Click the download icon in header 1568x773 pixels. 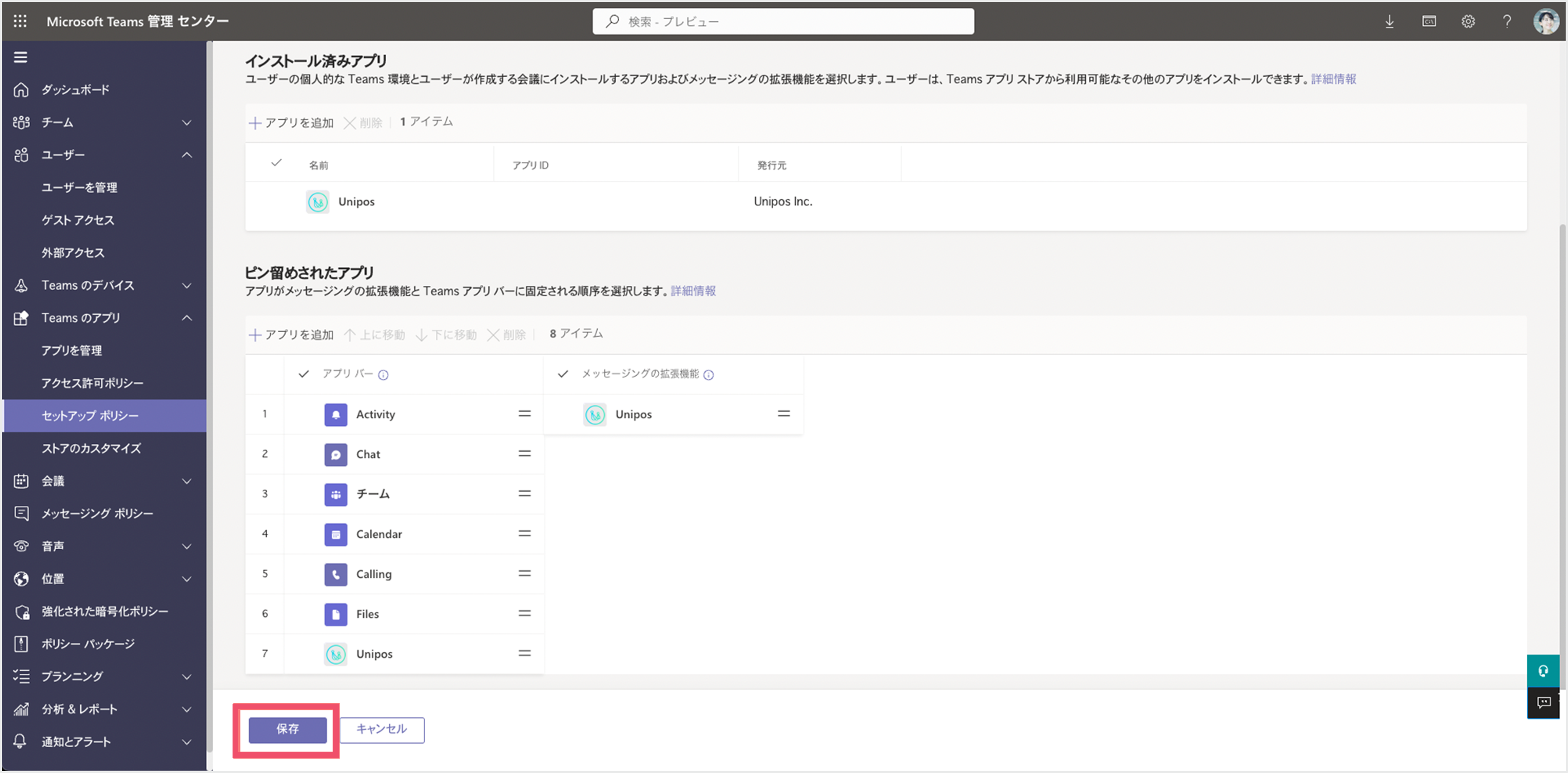(1390, 21)
